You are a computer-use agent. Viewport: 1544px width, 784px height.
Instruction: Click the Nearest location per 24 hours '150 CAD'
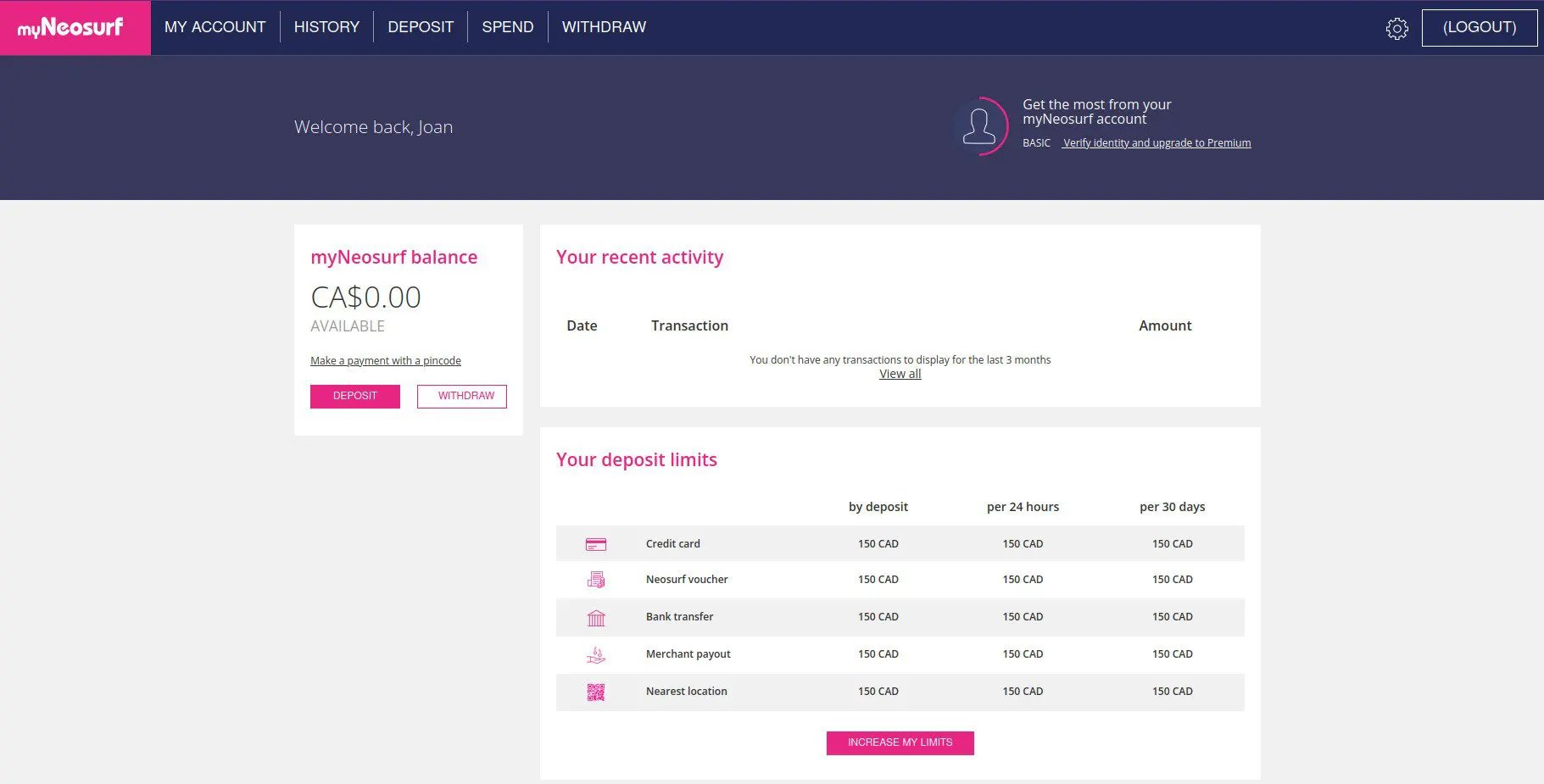1023,692
